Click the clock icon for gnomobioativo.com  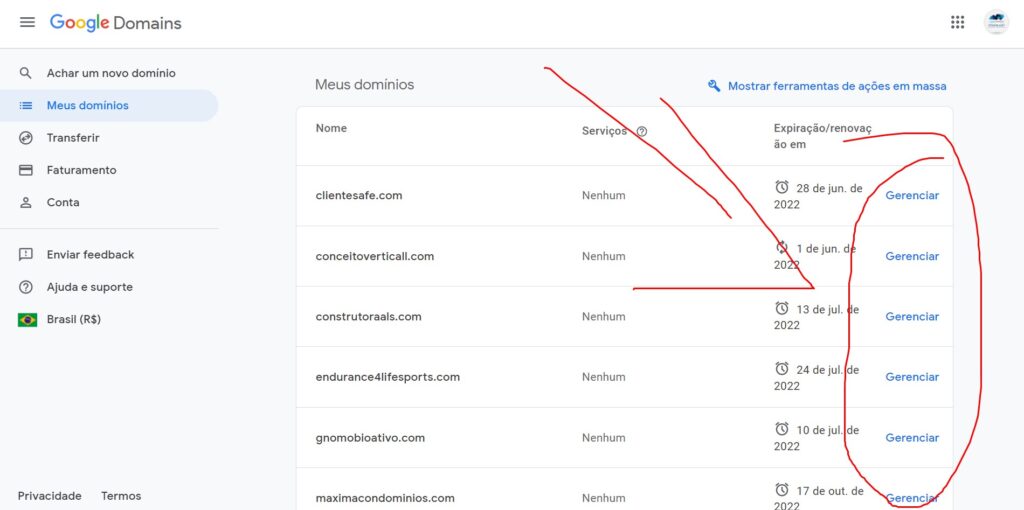[782, 429]
